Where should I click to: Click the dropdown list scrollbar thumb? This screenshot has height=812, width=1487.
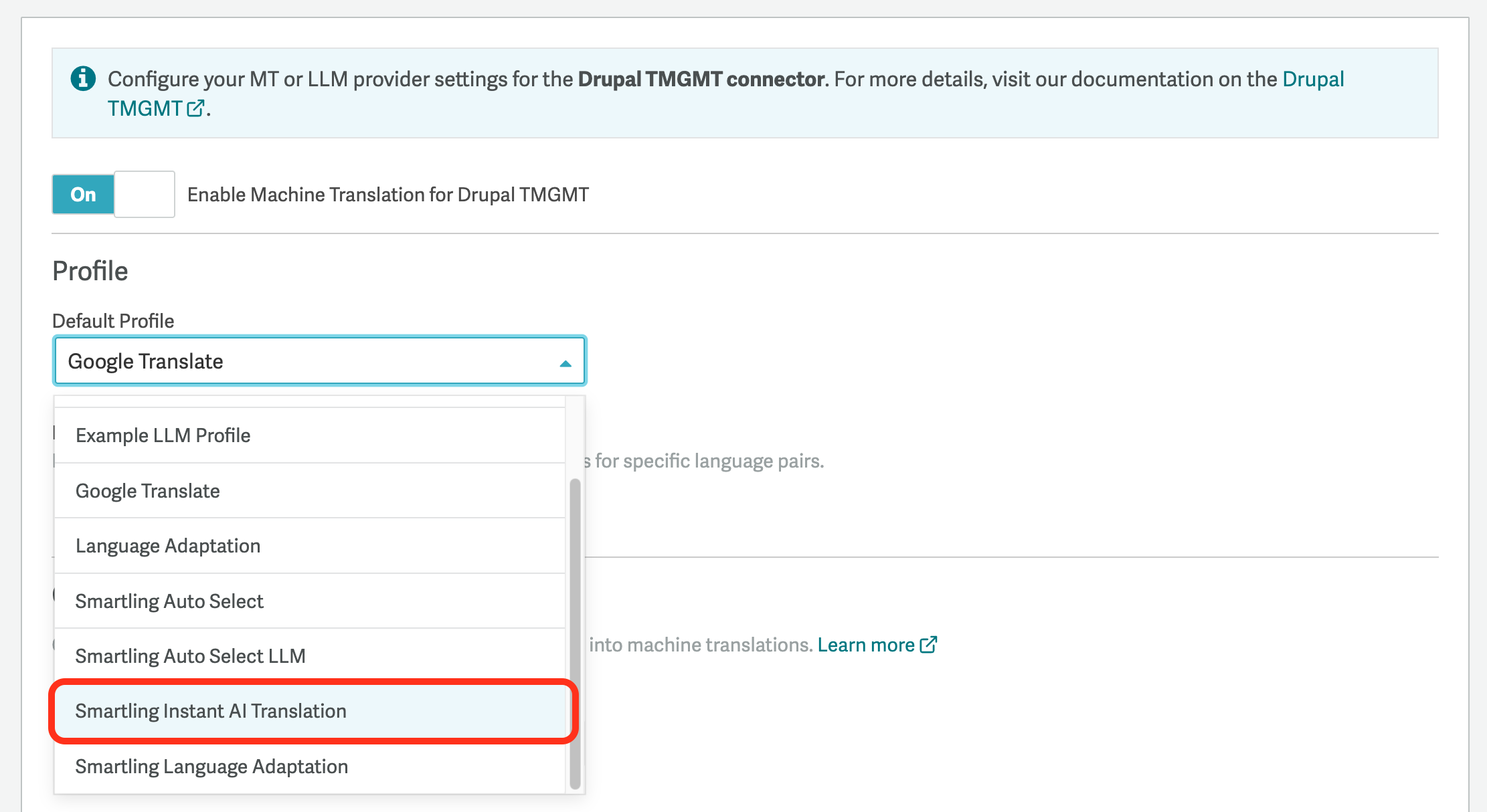click(575, 633)
